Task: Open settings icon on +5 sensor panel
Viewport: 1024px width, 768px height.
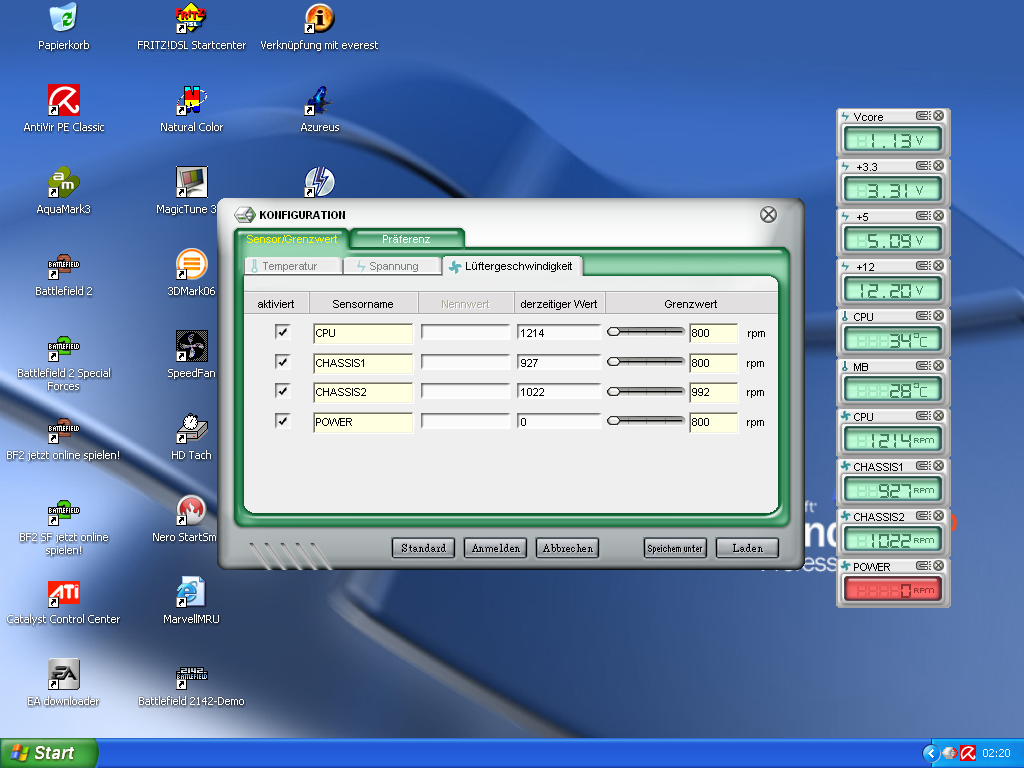Action: [923, 216]
